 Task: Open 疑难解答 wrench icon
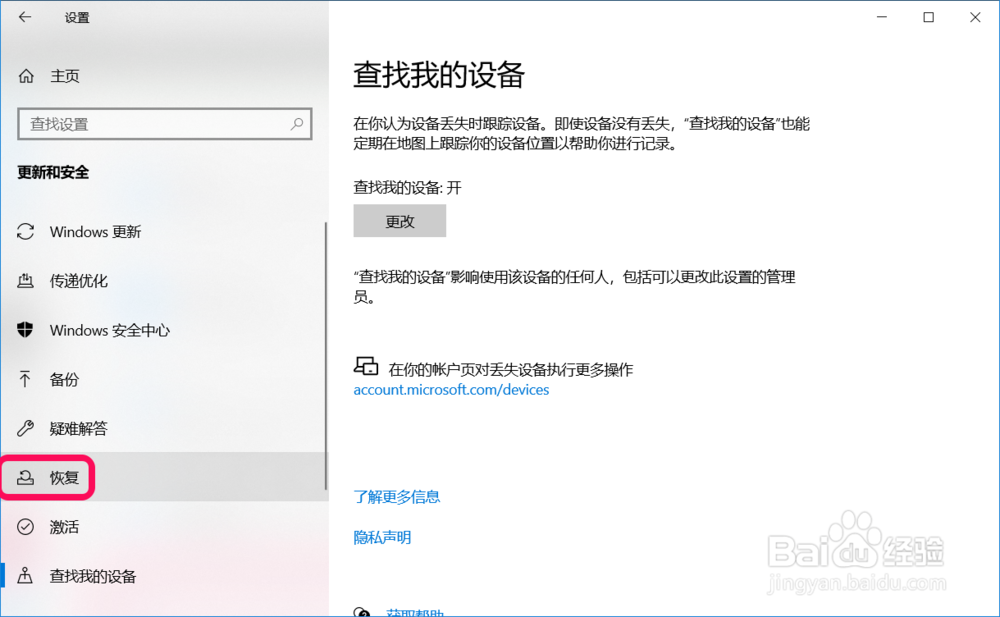click(24, 428)
